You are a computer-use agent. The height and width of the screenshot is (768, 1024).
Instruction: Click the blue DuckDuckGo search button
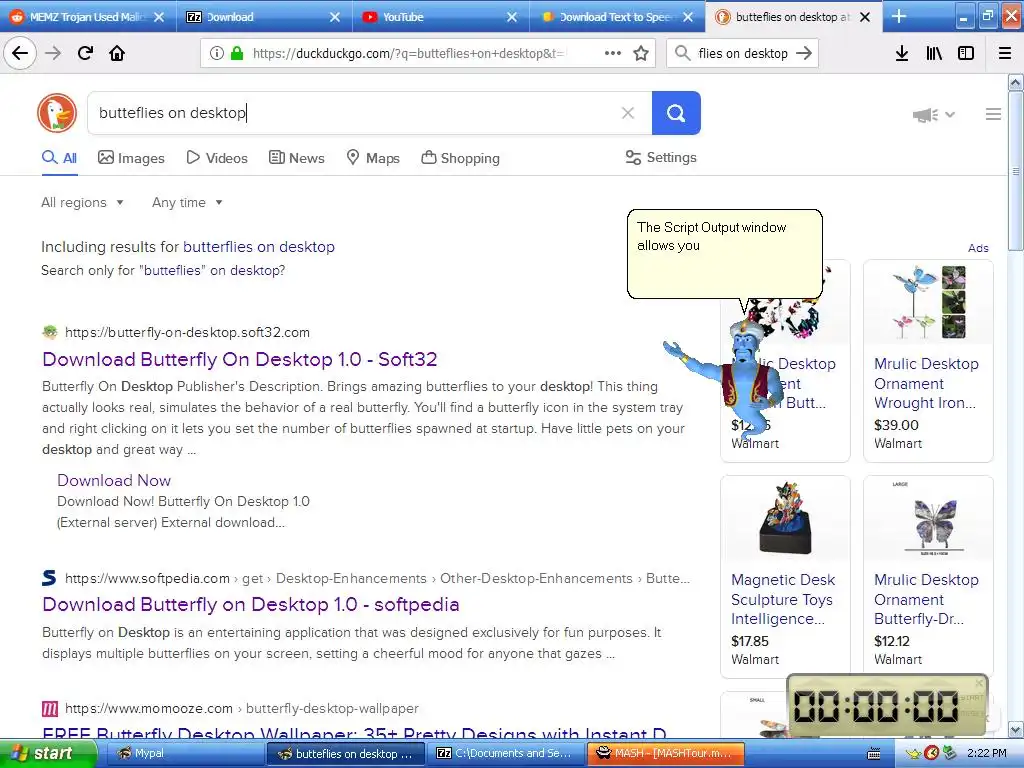pyautogui.click(x=676, y=113)
